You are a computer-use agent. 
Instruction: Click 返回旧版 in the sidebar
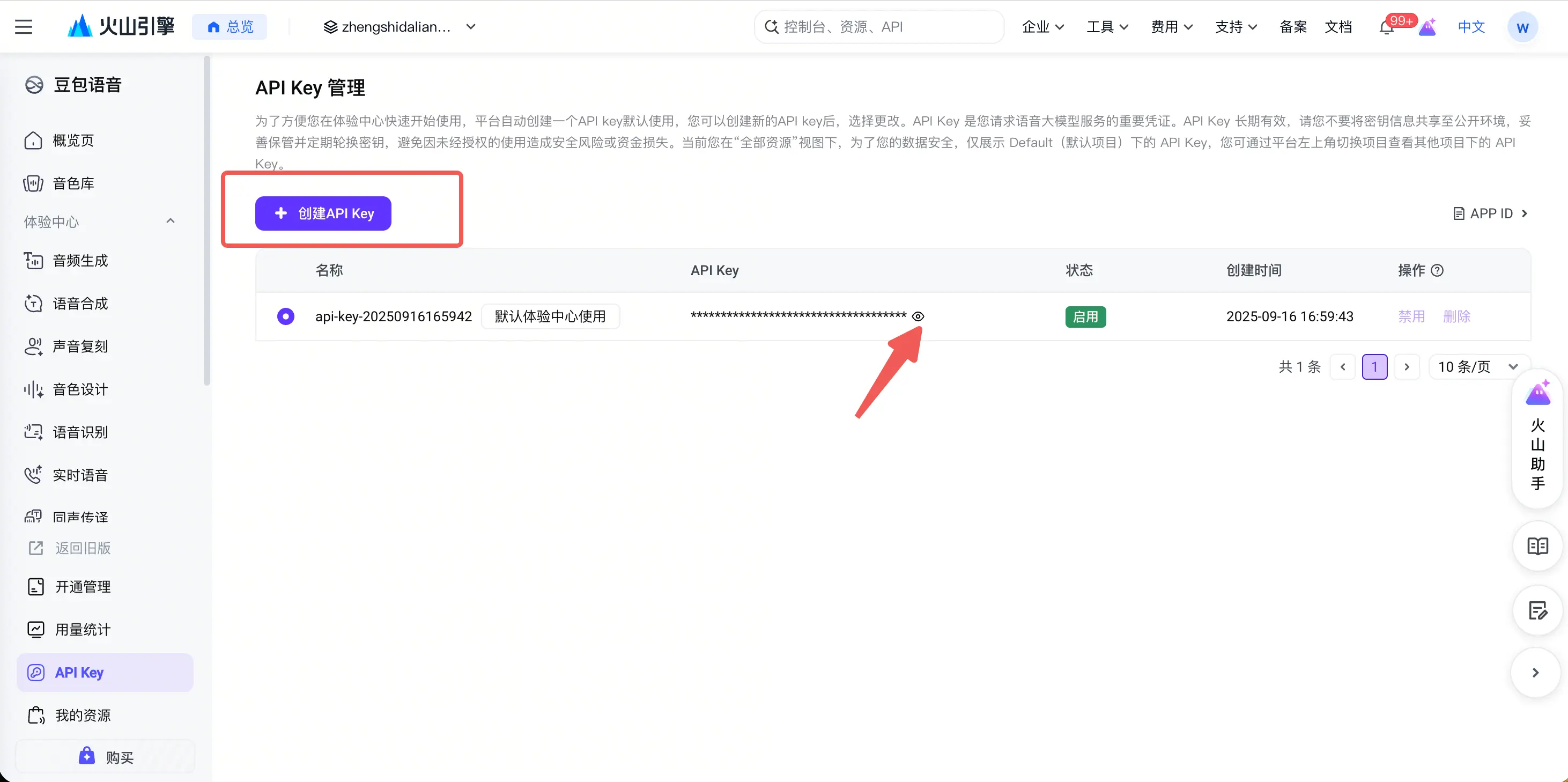point(69,548)
